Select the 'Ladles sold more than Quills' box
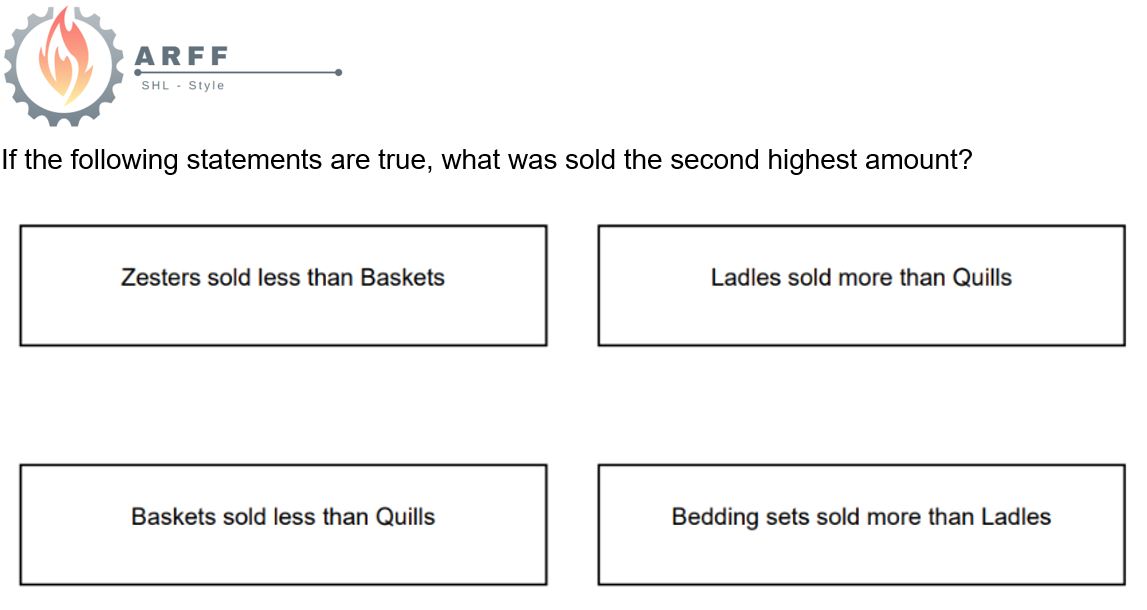The width and height of the screenshot is (1147, 610). [861, 285]
